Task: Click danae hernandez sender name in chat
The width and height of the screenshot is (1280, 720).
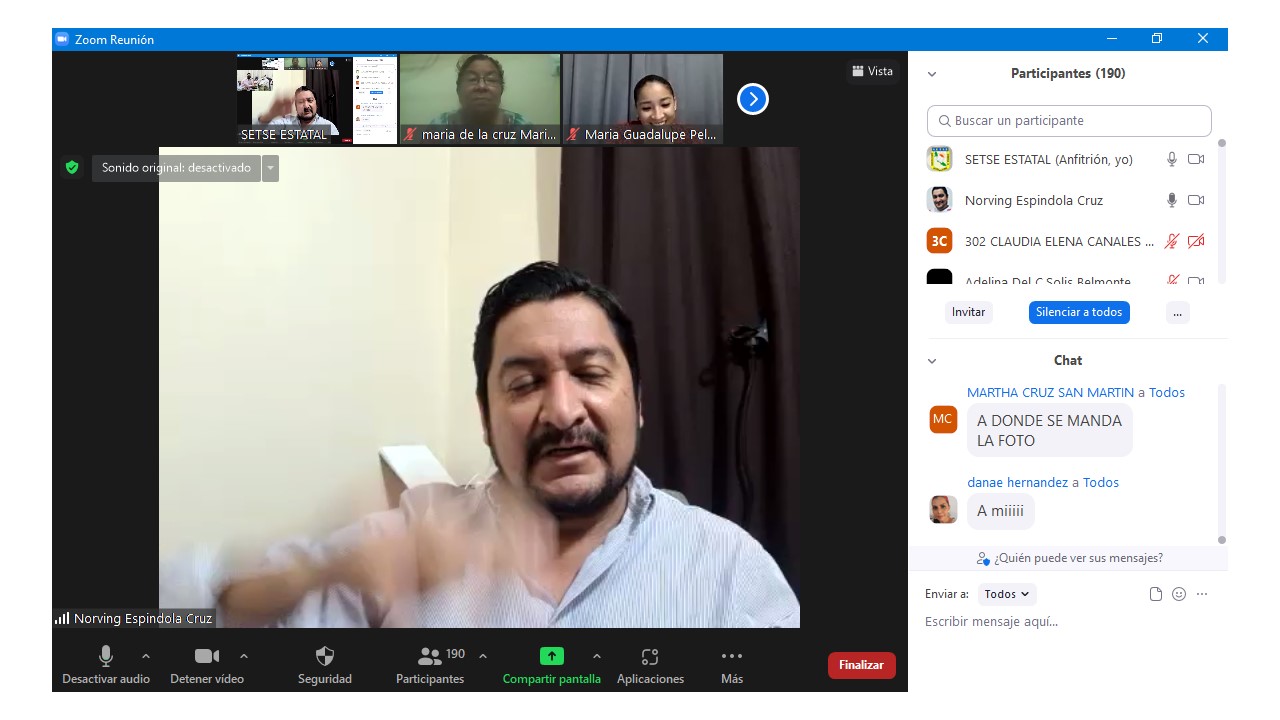Action: point(1017,482)
